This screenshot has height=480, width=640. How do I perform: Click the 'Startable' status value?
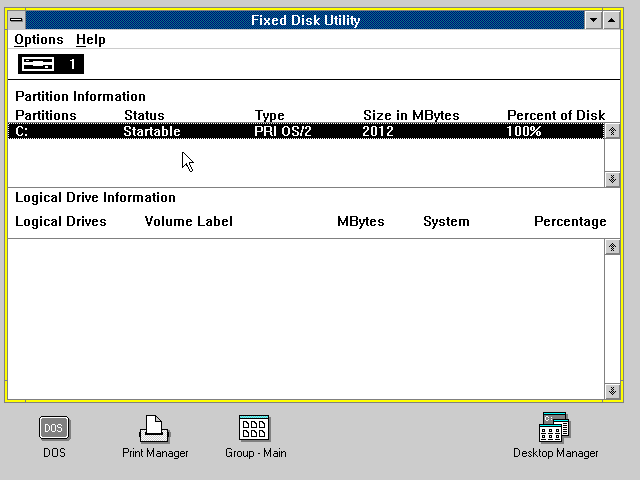[152, 131]
